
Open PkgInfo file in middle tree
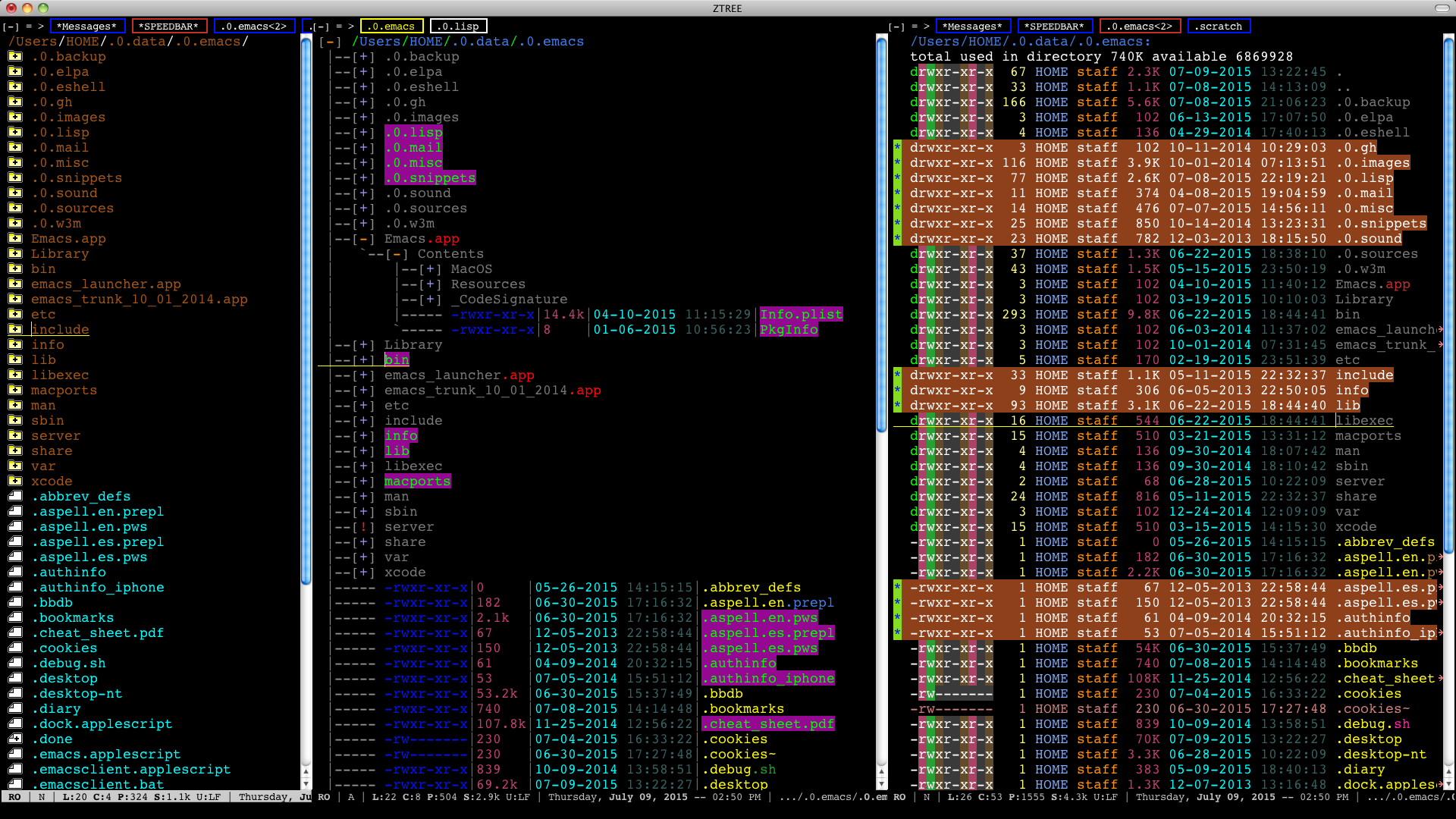[x=789, y=330]
